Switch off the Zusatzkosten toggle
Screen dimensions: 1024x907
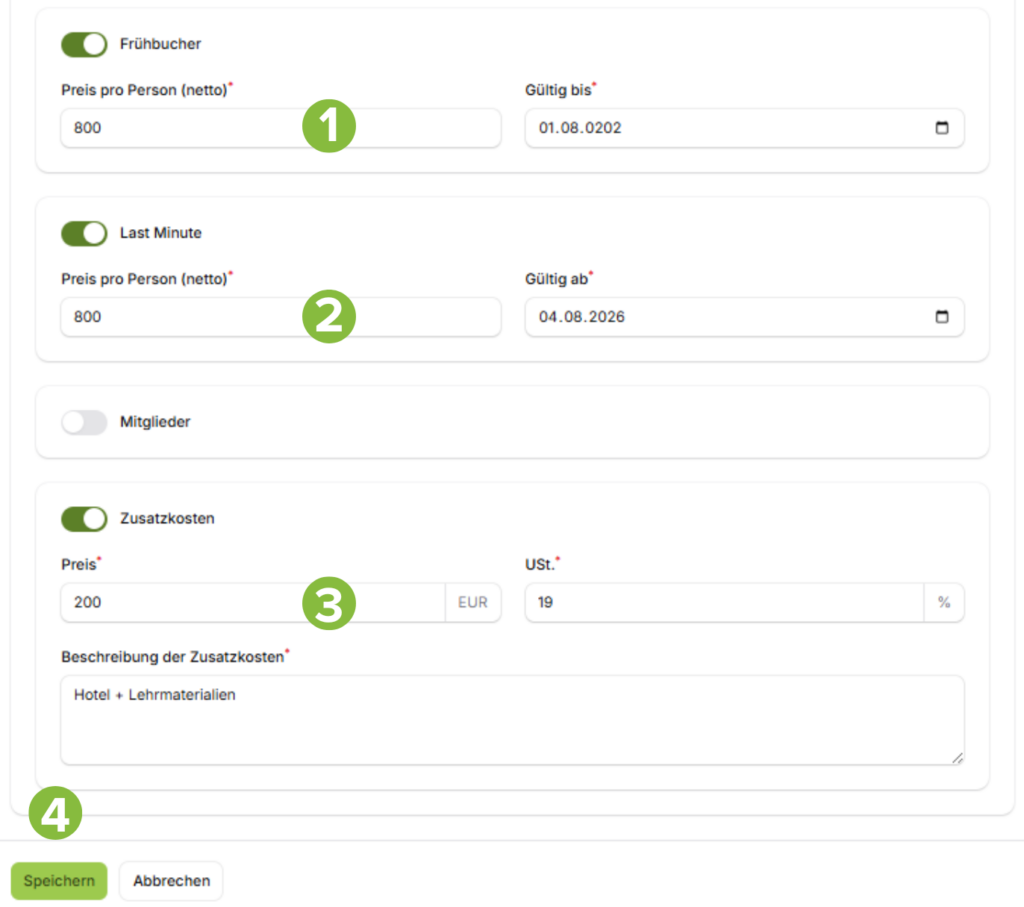click(x=84, y=519)
